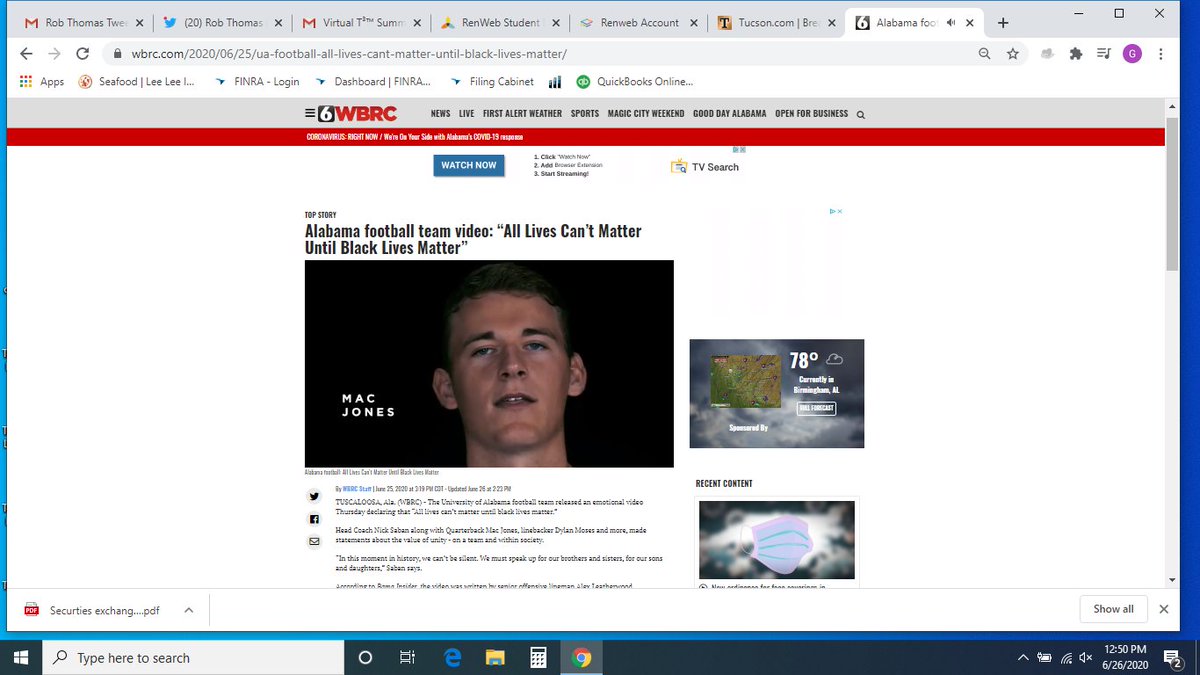The width and height of the screenshot is (1200, 675).
Task: Mute system volume in the tray
Action: [x=1085, y=657]
